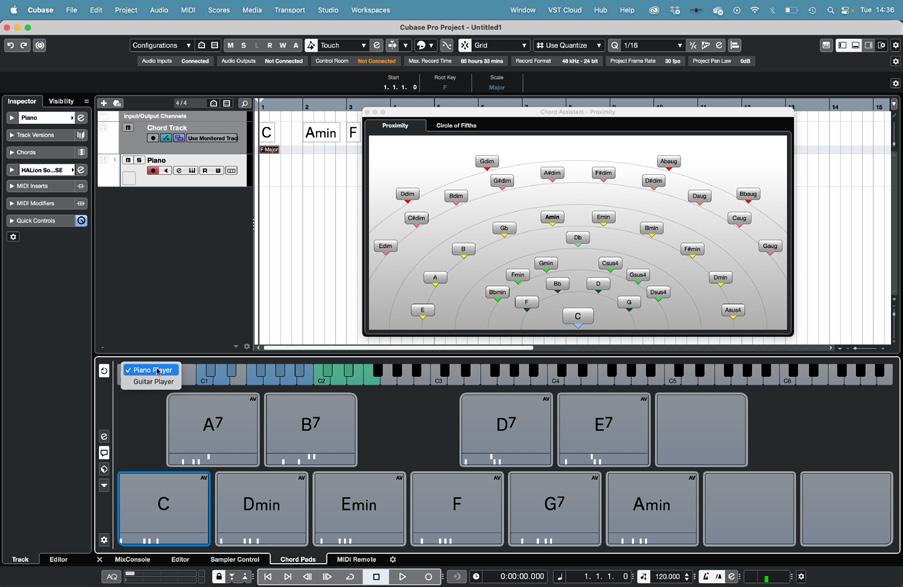Click Add Track plus icon
Image resolution: width=903 pixels, height=587 pixels.
(104, 103)
